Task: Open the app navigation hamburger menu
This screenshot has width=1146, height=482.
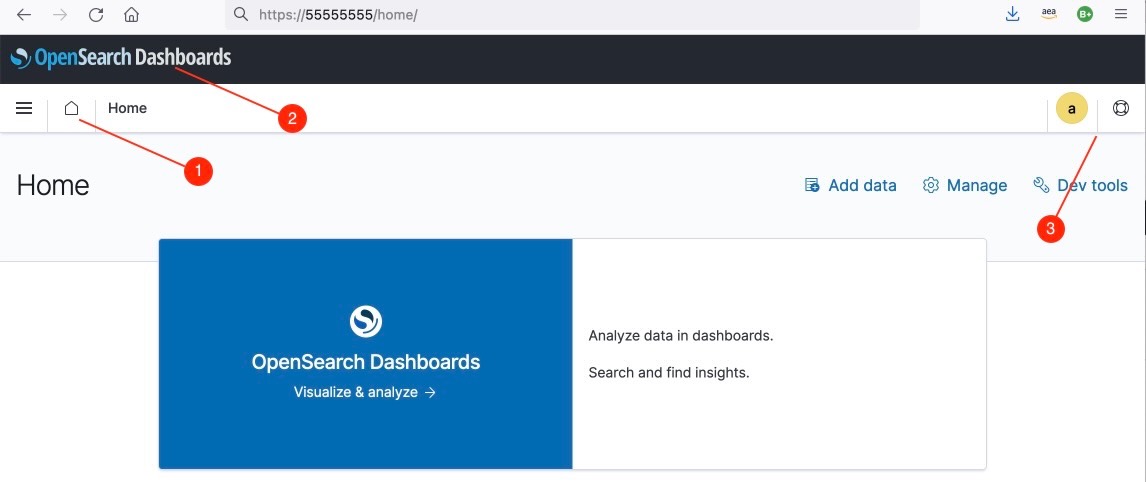Action: [x=24, y=108]
